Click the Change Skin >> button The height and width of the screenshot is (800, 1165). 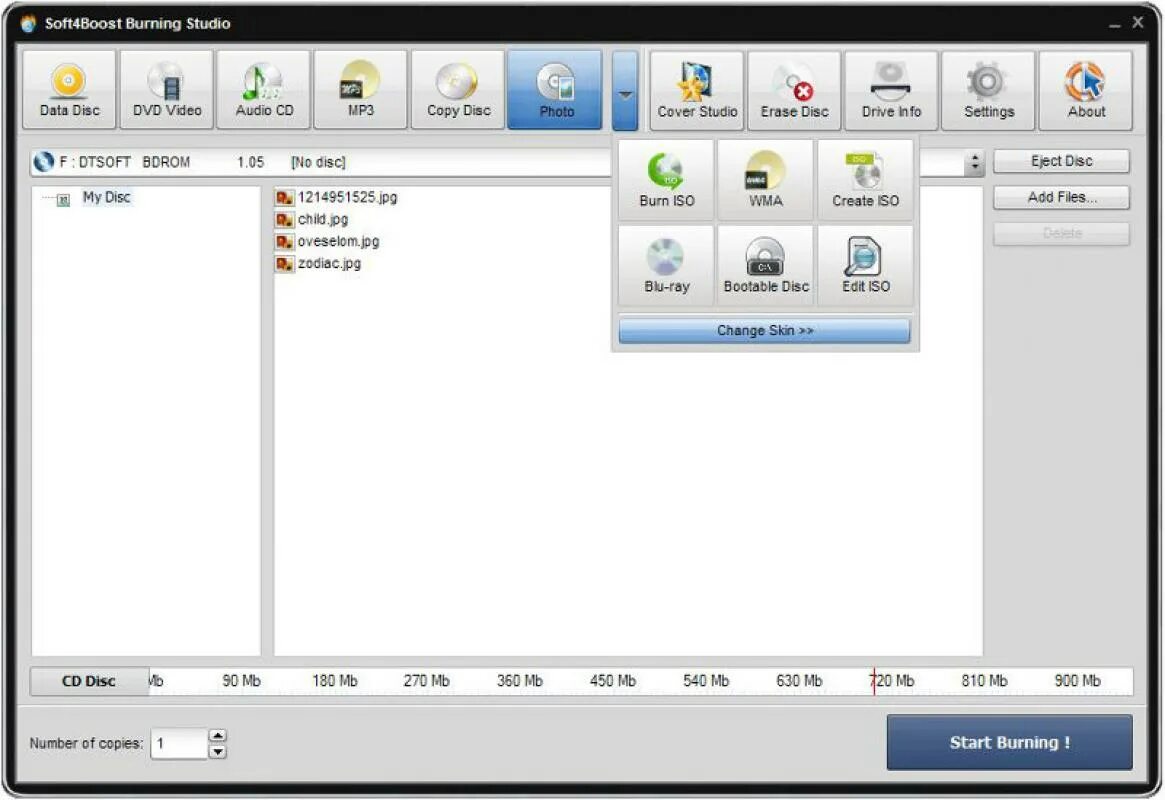click(765, 331)
